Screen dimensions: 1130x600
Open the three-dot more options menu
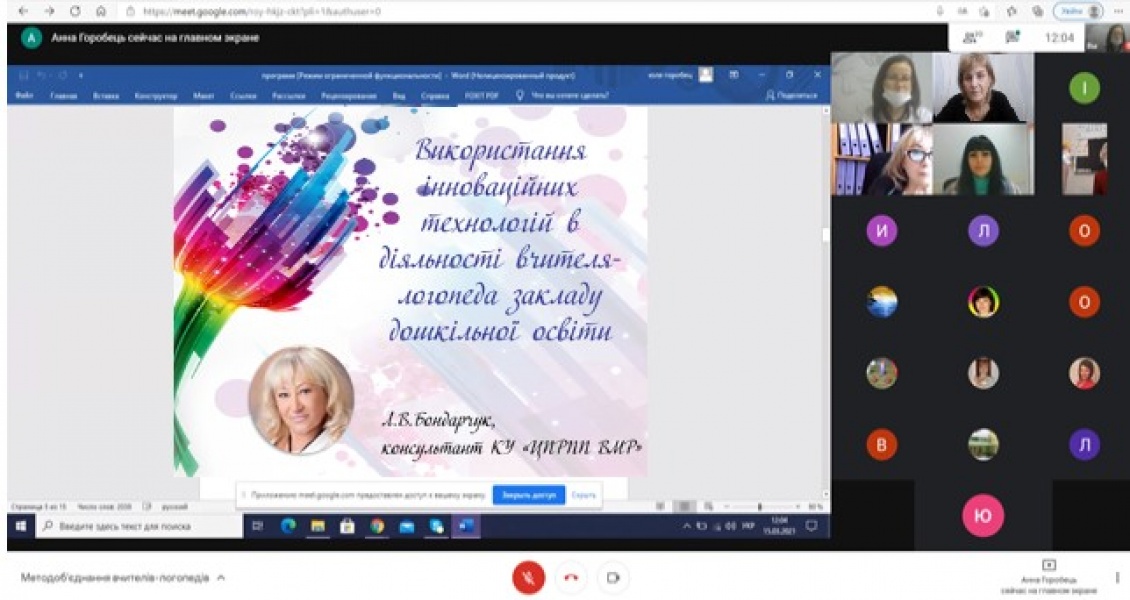pos(1117,577)
